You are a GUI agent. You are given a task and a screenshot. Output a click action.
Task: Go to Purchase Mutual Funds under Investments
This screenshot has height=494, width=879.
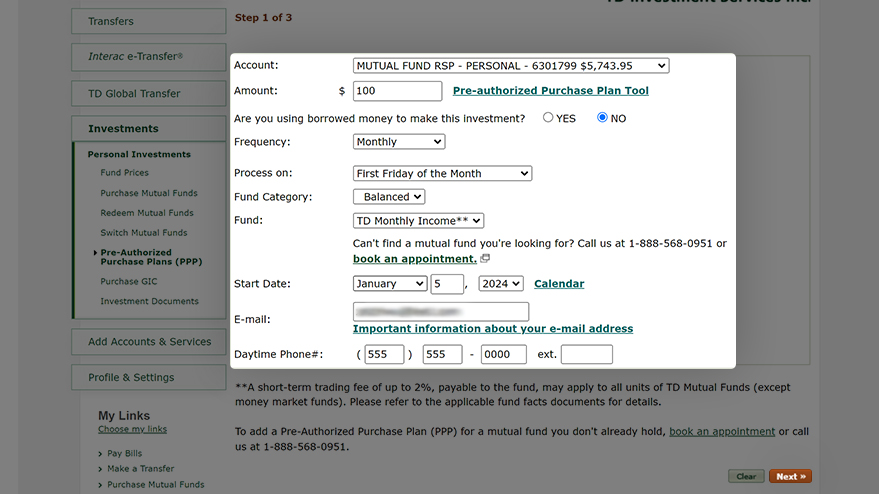149,193
